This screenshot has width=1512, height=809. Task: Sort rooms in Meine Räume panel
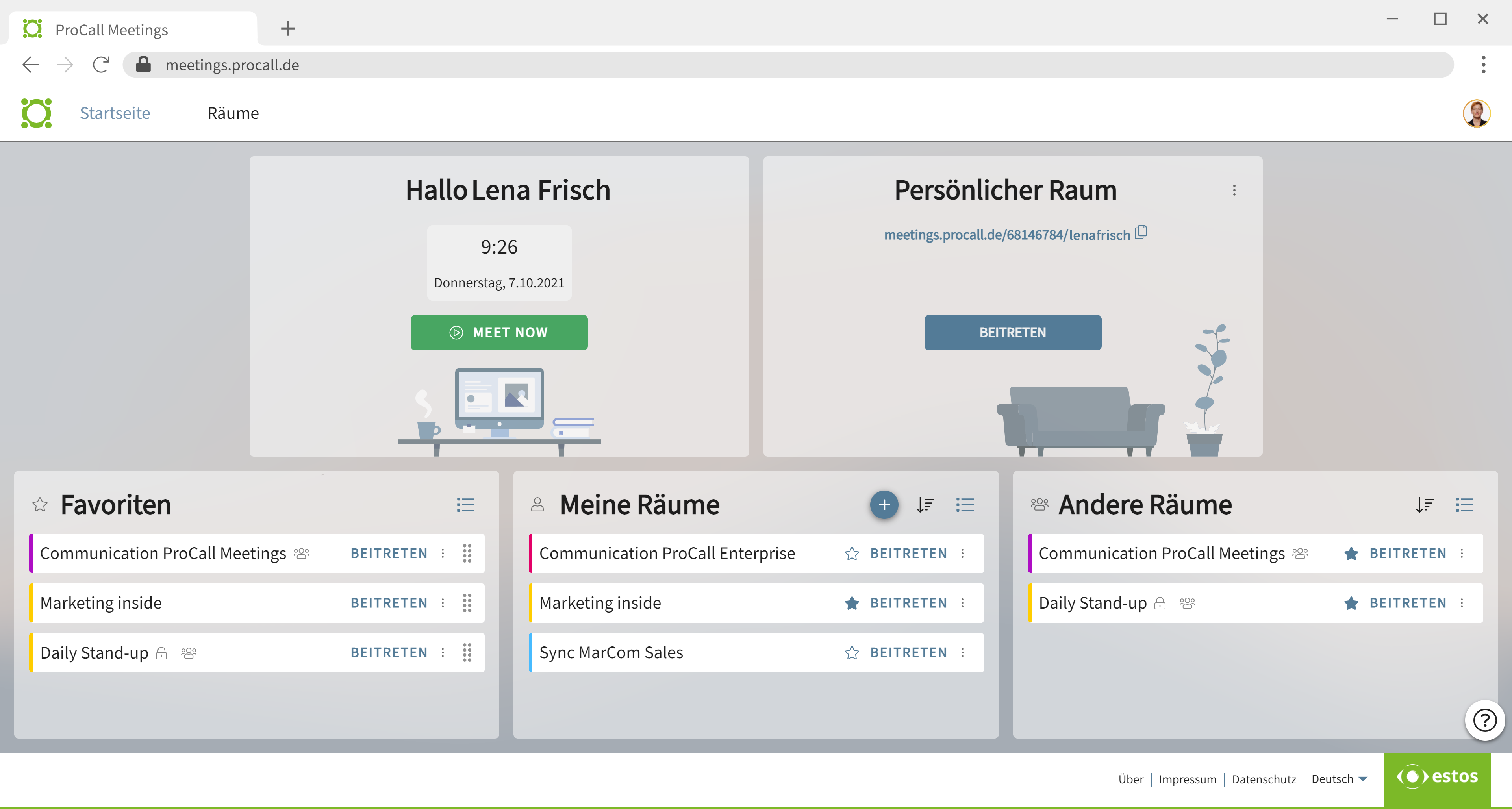[925, 505]
